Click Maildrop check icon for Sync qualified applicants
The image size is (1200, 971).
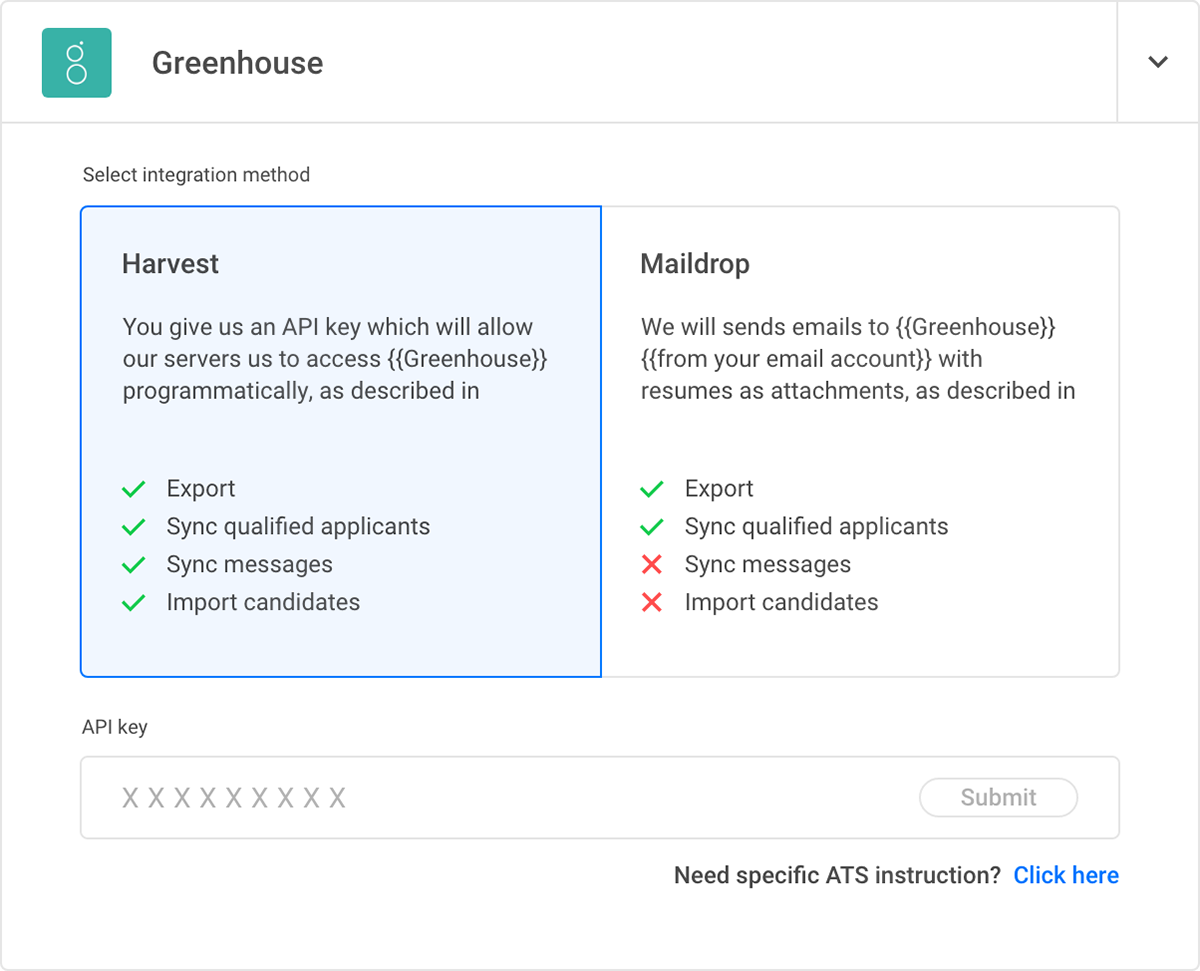tap(652, 527)
